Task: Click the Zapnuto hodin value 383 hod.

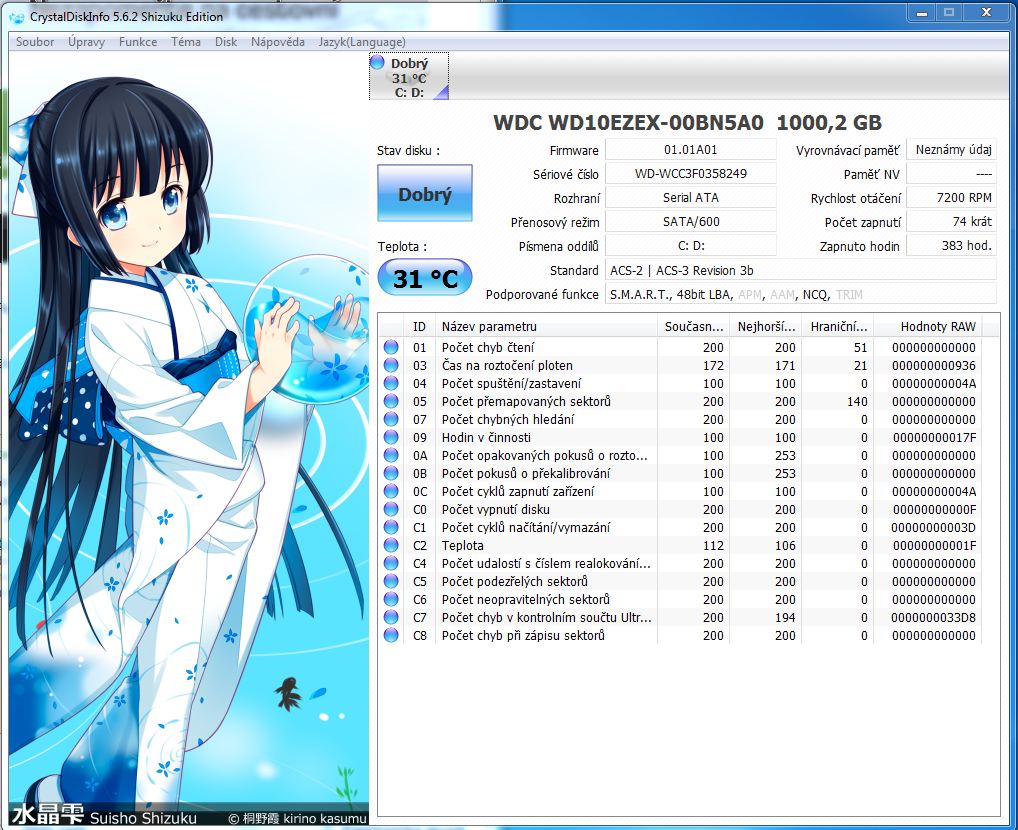Action: click(x=952, y=245)
